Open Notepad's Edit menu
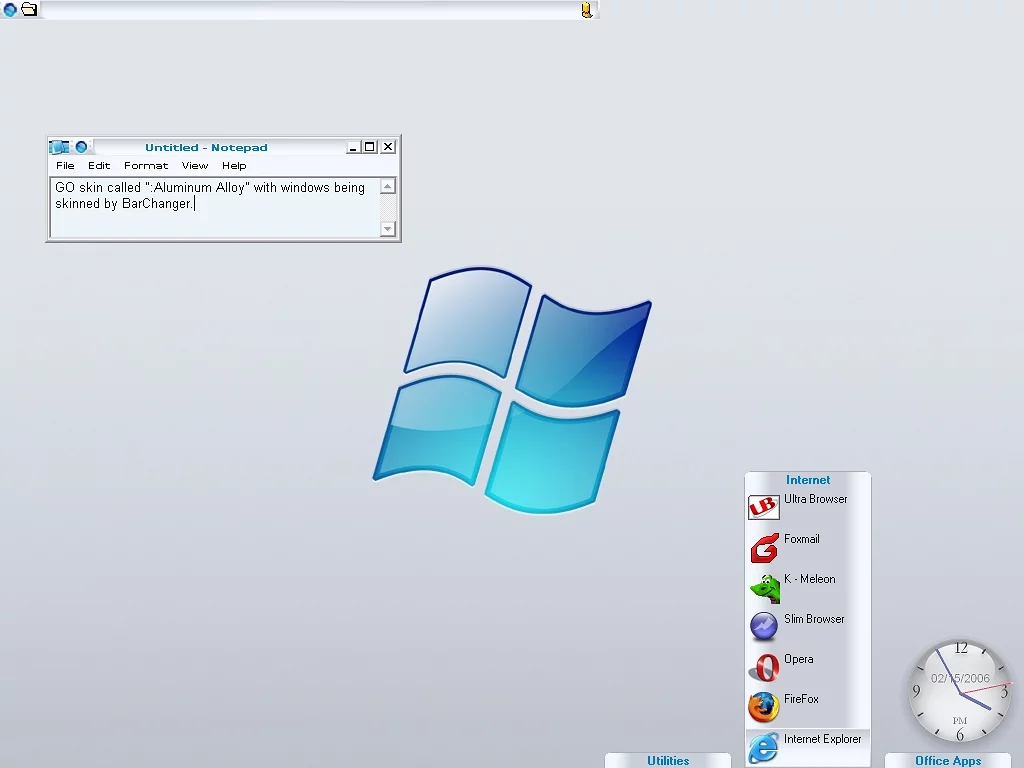Screen dimensions: 1024x768 click(x=99, y=166)
